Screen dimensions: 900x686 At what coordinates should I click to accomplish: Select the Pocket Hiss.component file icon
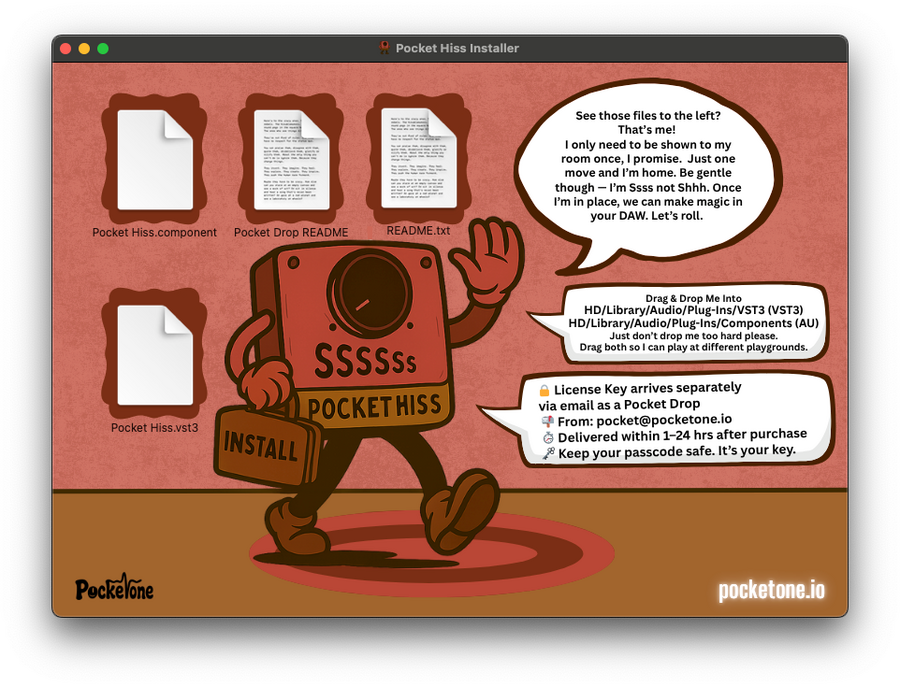tap(154, 159)
